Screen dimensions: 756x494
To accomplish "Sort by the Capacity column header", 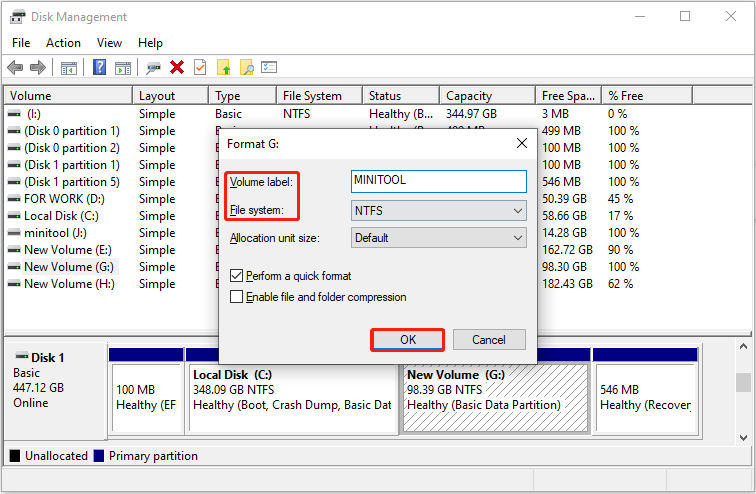I will point(488,96).
